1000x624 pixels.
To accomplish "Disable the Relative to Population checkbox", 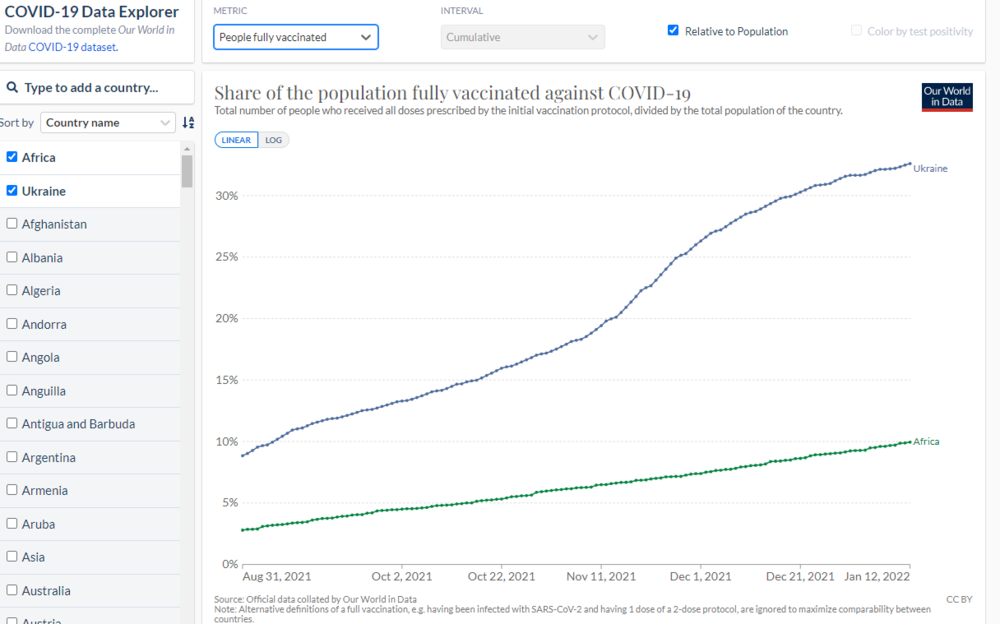I will [x=673, y=31].
